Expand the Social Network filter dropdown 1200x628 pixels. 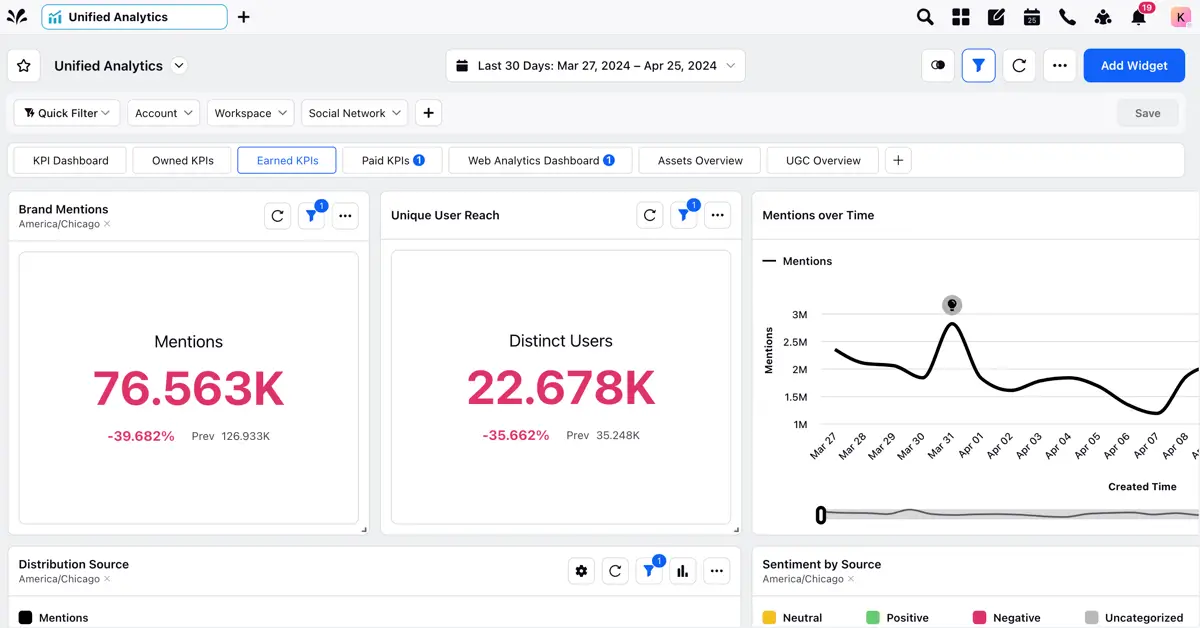354,112
